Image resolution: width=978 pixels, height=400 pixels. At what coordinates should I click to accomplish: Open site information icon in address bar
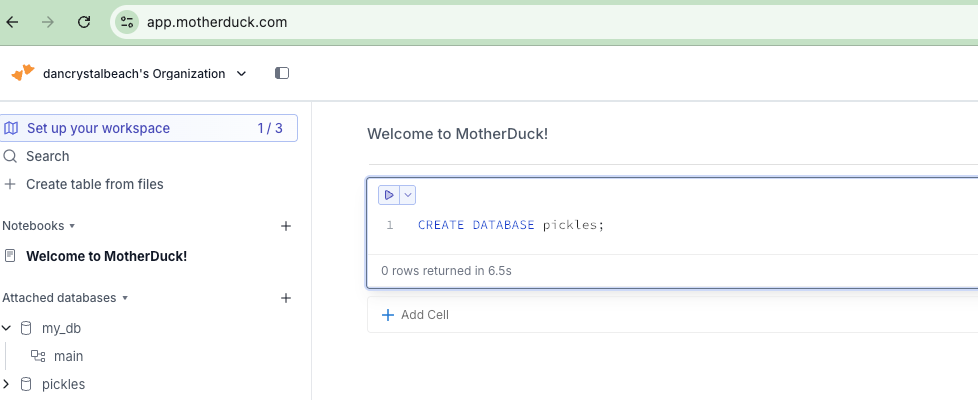(127, 22)
